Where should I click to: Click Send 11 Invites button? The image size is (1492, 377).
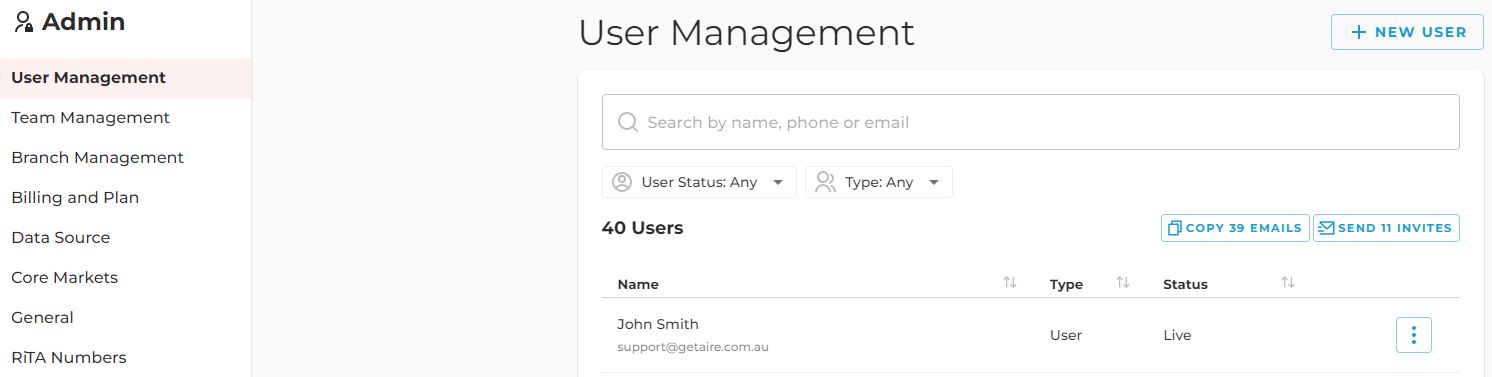pos(1386,228)
